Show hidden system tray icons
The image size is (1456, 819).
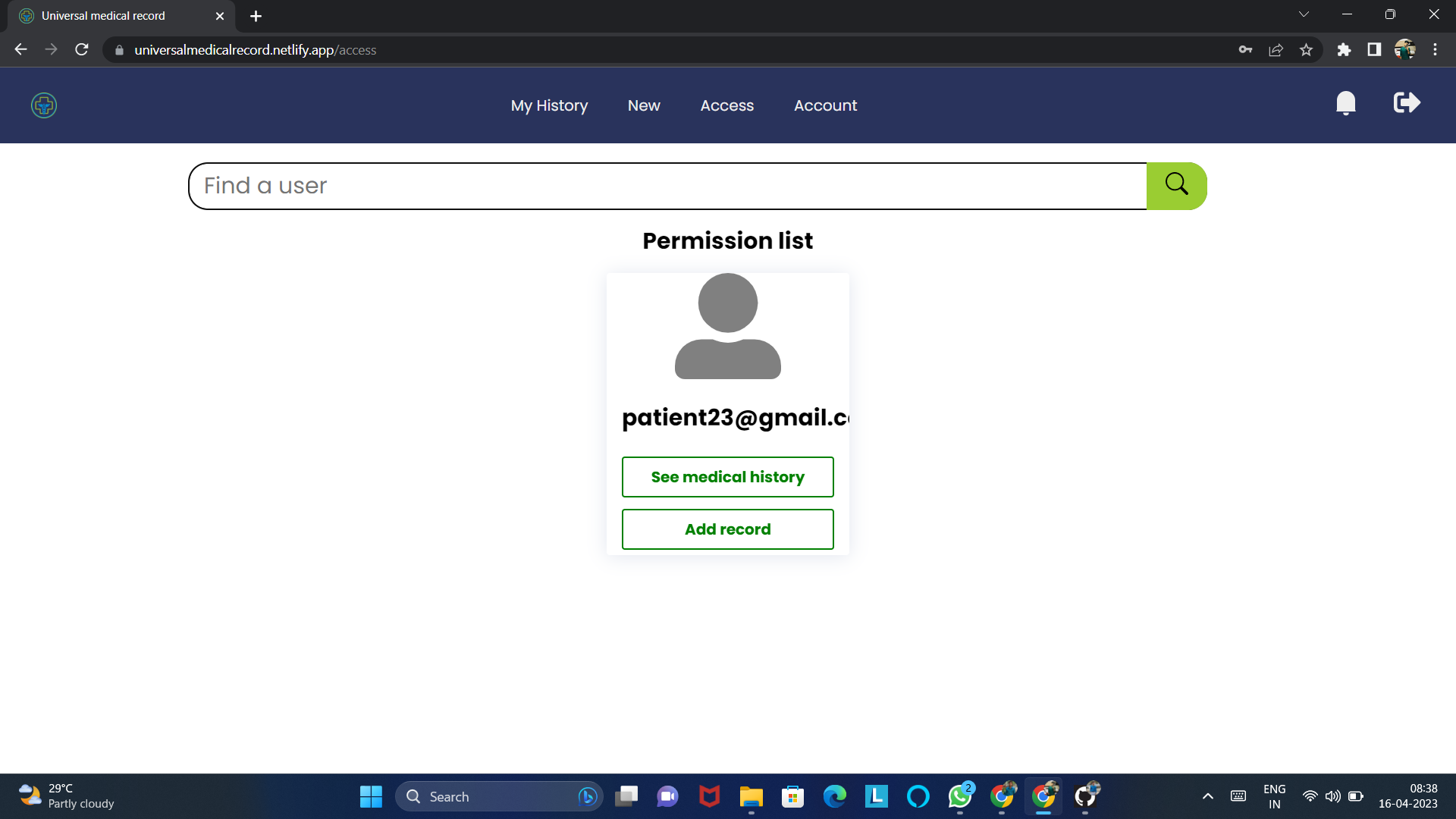coord(1208,796)
